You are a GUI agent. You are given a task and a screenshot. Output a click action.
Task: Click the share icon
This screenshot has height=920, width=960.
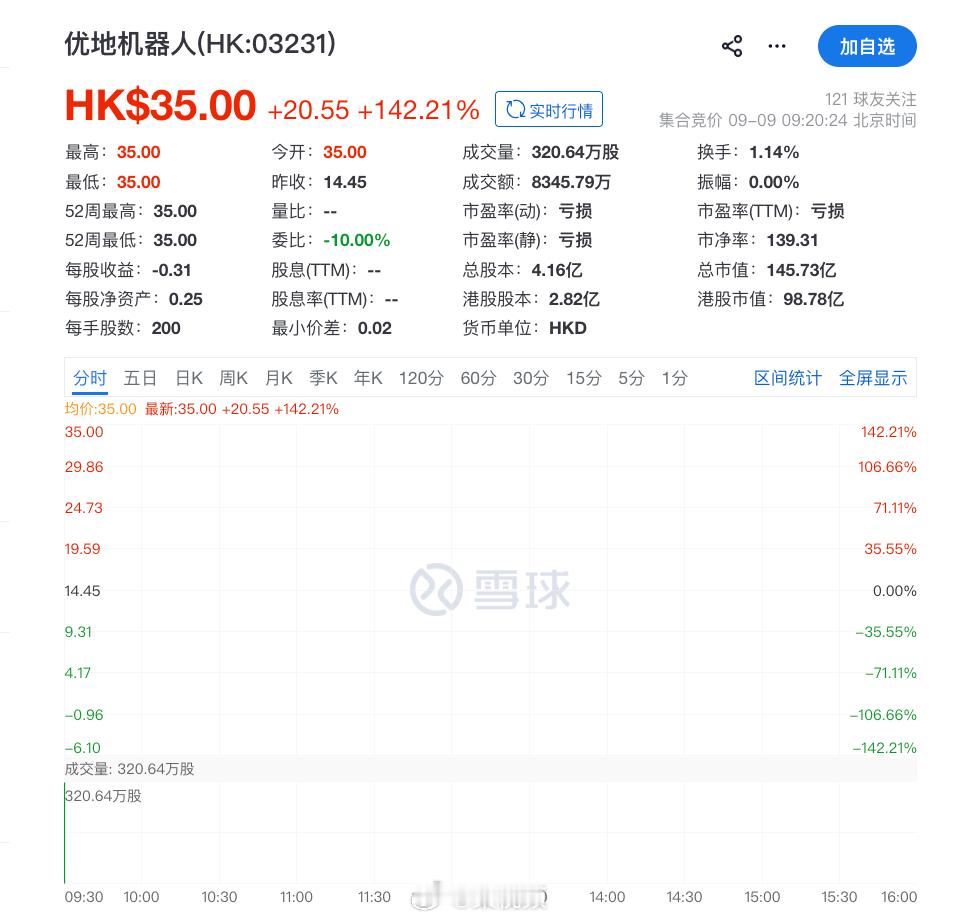point(732,46)
